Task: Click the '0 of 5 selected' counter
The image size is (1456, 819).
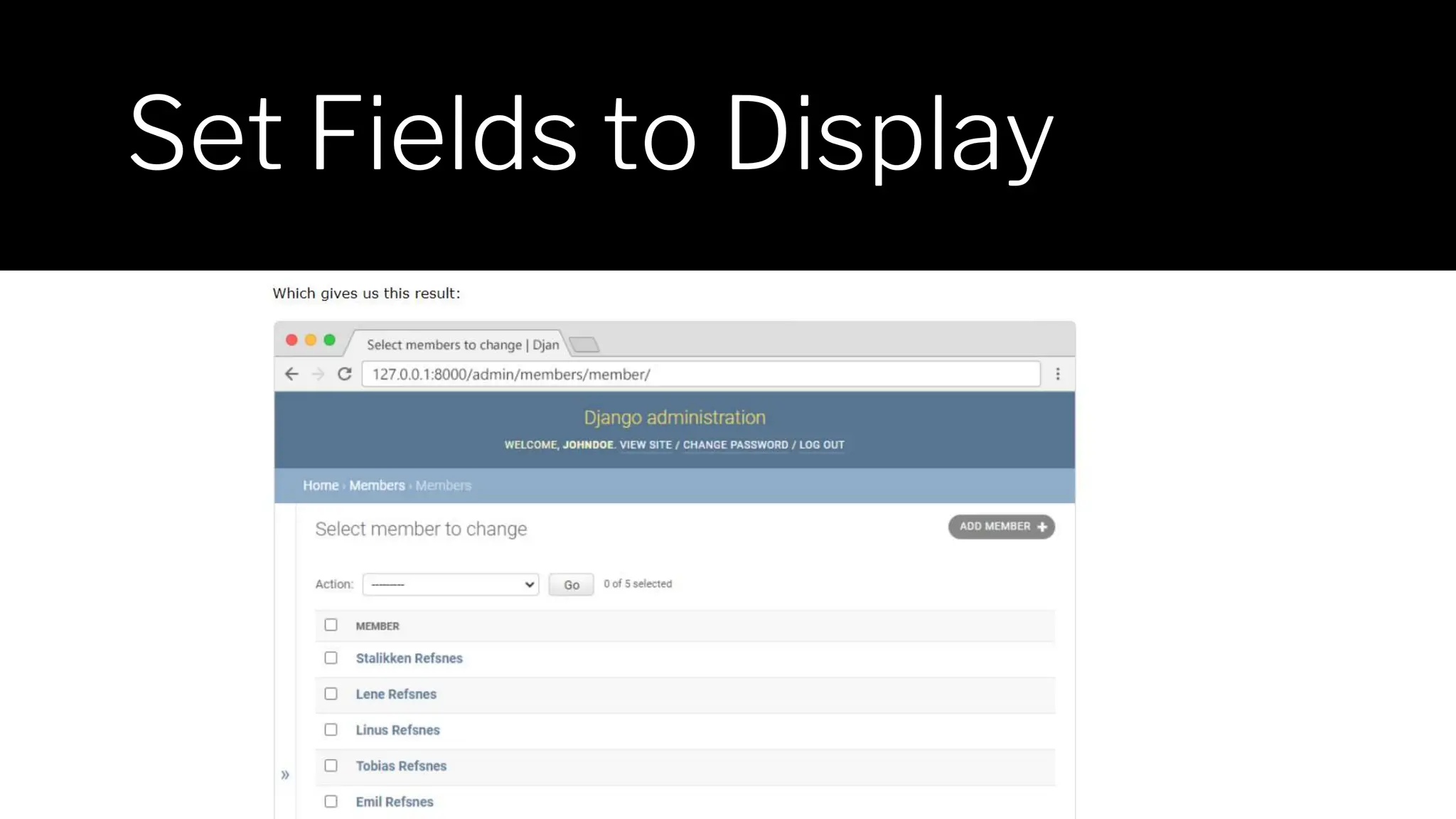Action: click(638, 584)
